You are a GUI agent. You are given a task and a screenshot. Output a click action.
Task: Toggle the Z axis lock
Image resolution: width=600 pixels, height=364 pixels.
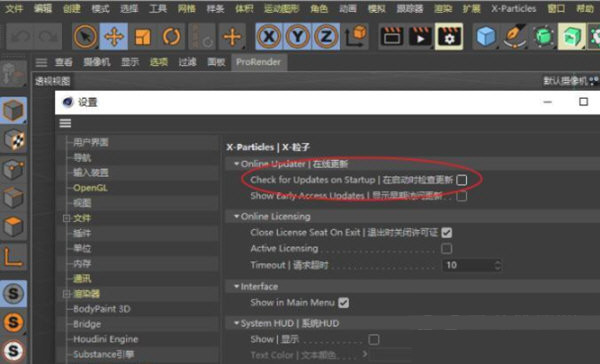click(326, 37)
